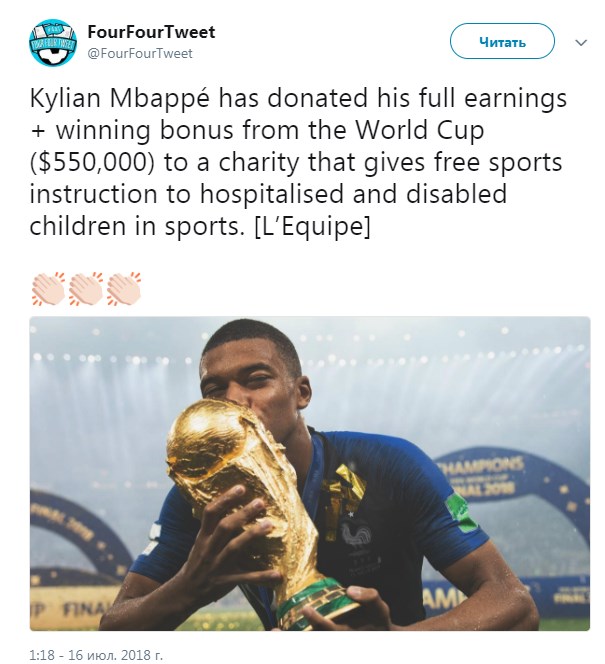Expand the tweet options chevron menu
Image resolution: width=605 pixels, height=664 pixels.
pyautogui.click(x=581, y=43)
